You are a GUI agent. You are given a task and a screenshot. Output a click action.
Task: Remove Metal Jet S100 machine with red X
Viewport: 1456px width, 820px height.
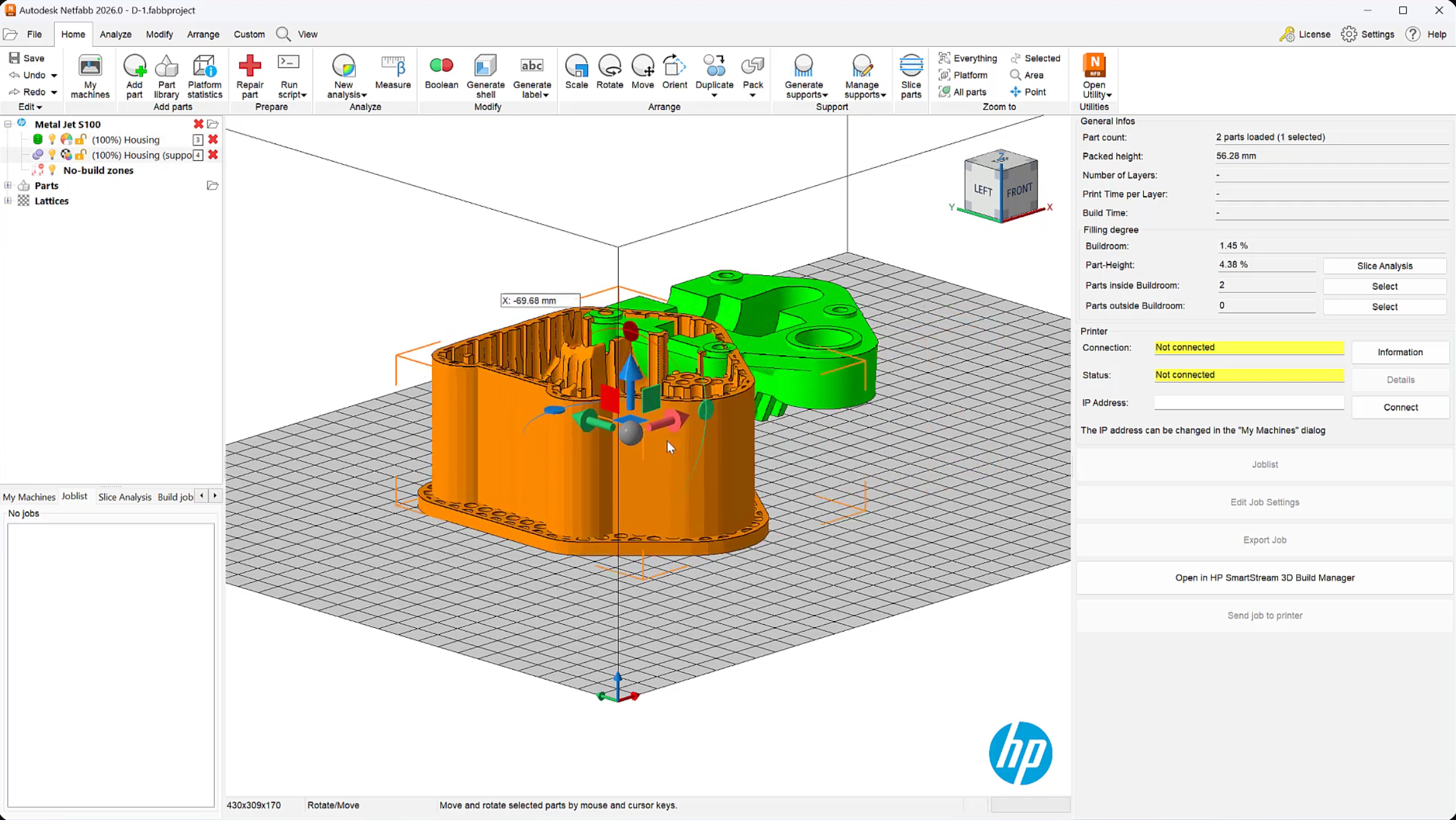(x=198, y=124)
